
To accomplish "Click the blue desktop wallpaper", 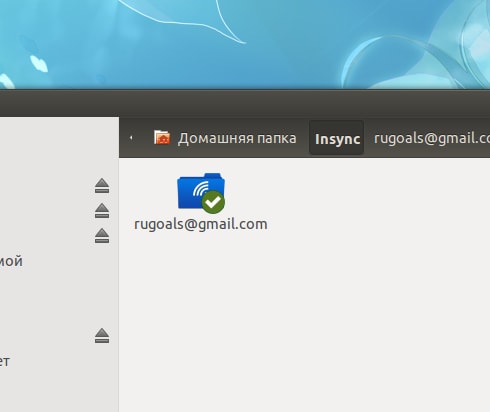I will [x=245, y=43].
